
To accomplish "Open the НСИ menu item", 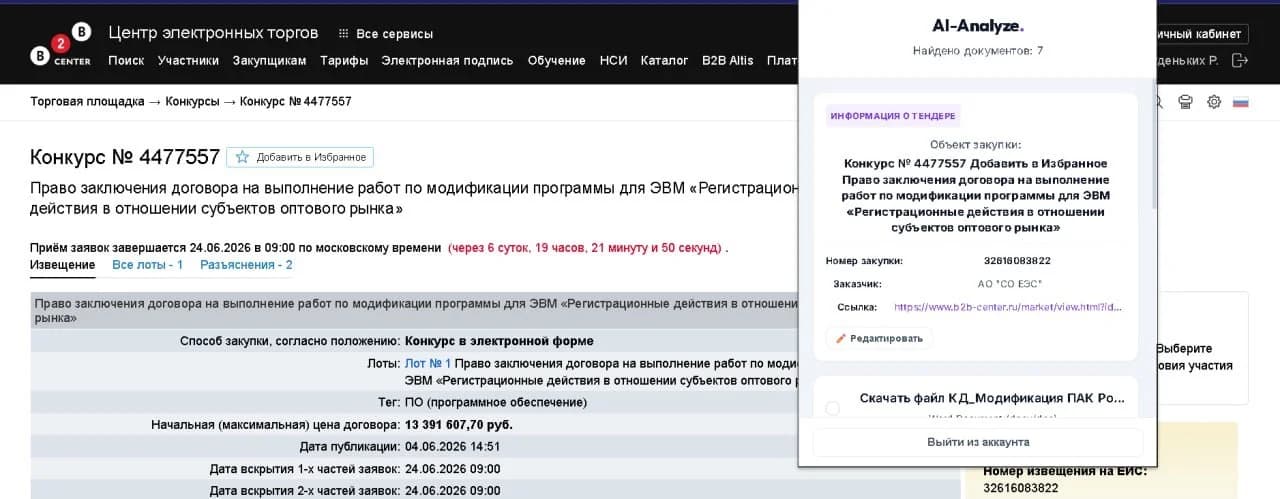I will click(x=614, y=60).
